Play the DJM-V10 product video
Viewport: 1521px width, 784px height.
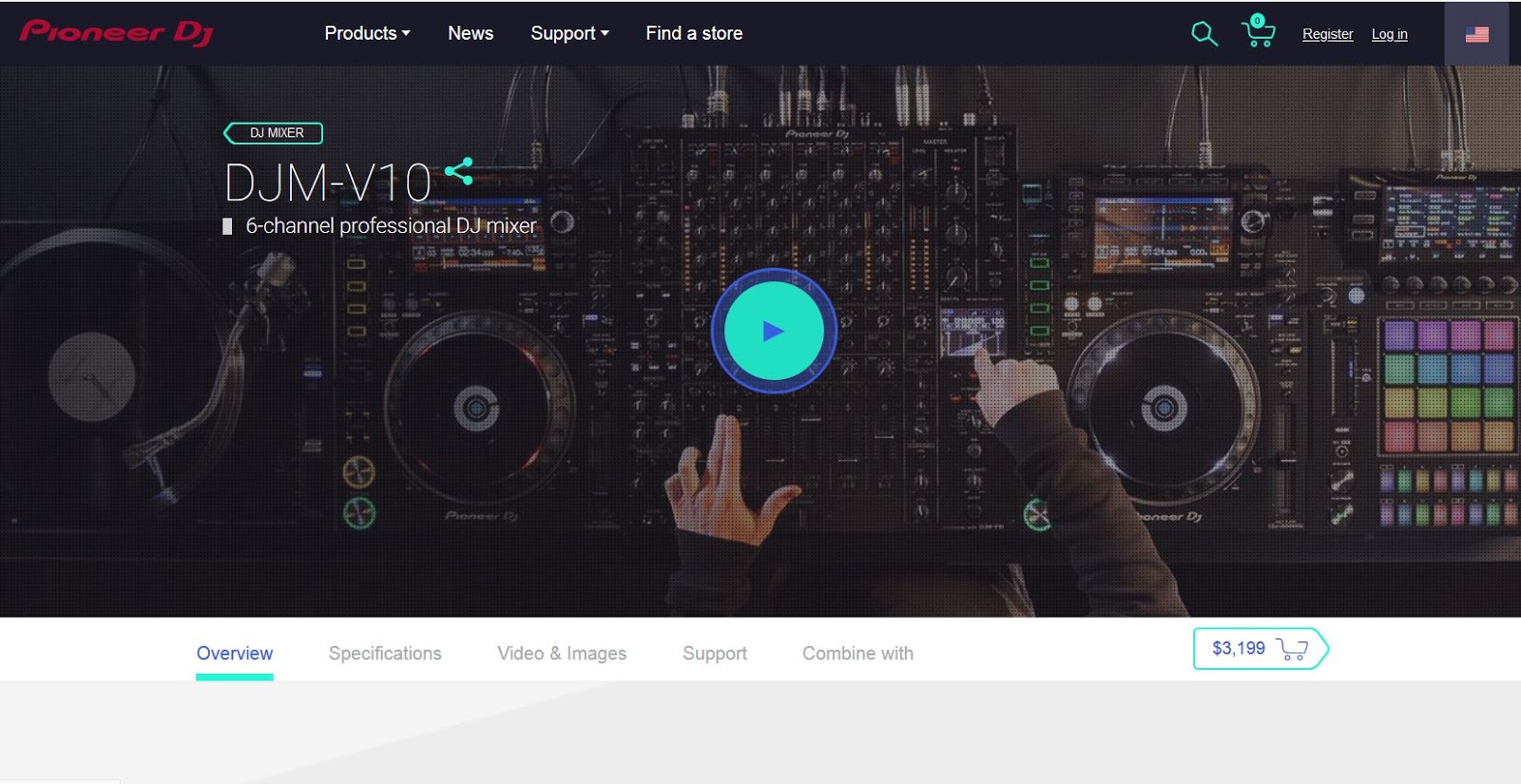[774, 331]
